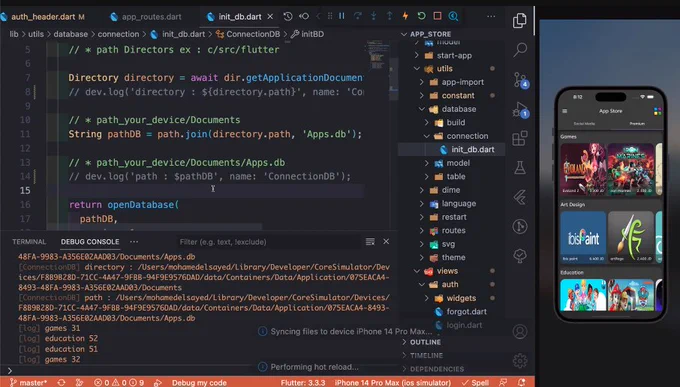Restart the debug session green icon
The width and height of the screenshot is (680, 387).
coord(421,16)
